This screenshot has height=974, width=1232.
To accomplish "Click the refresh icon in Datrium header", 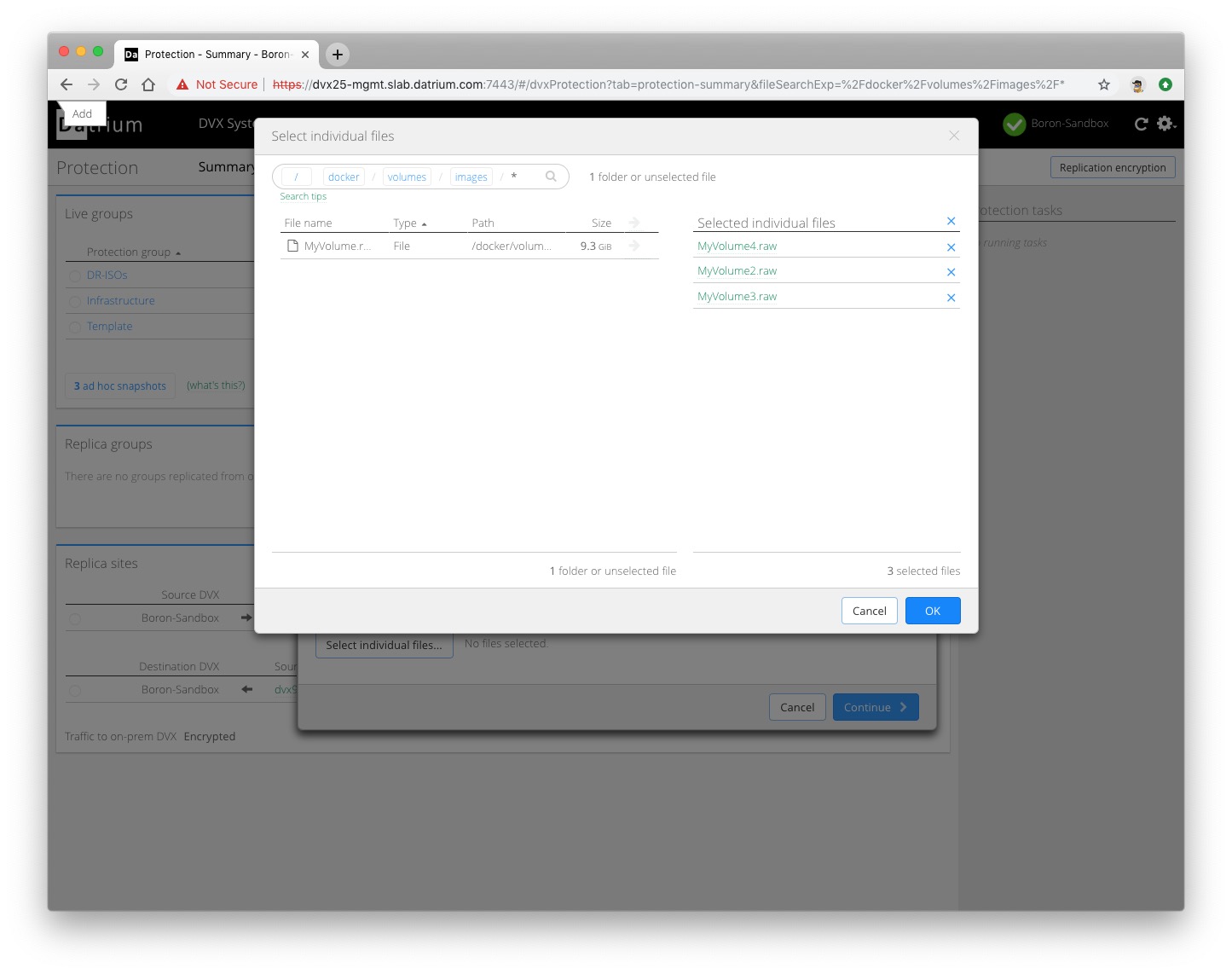I will click(x=1141, y=124).
